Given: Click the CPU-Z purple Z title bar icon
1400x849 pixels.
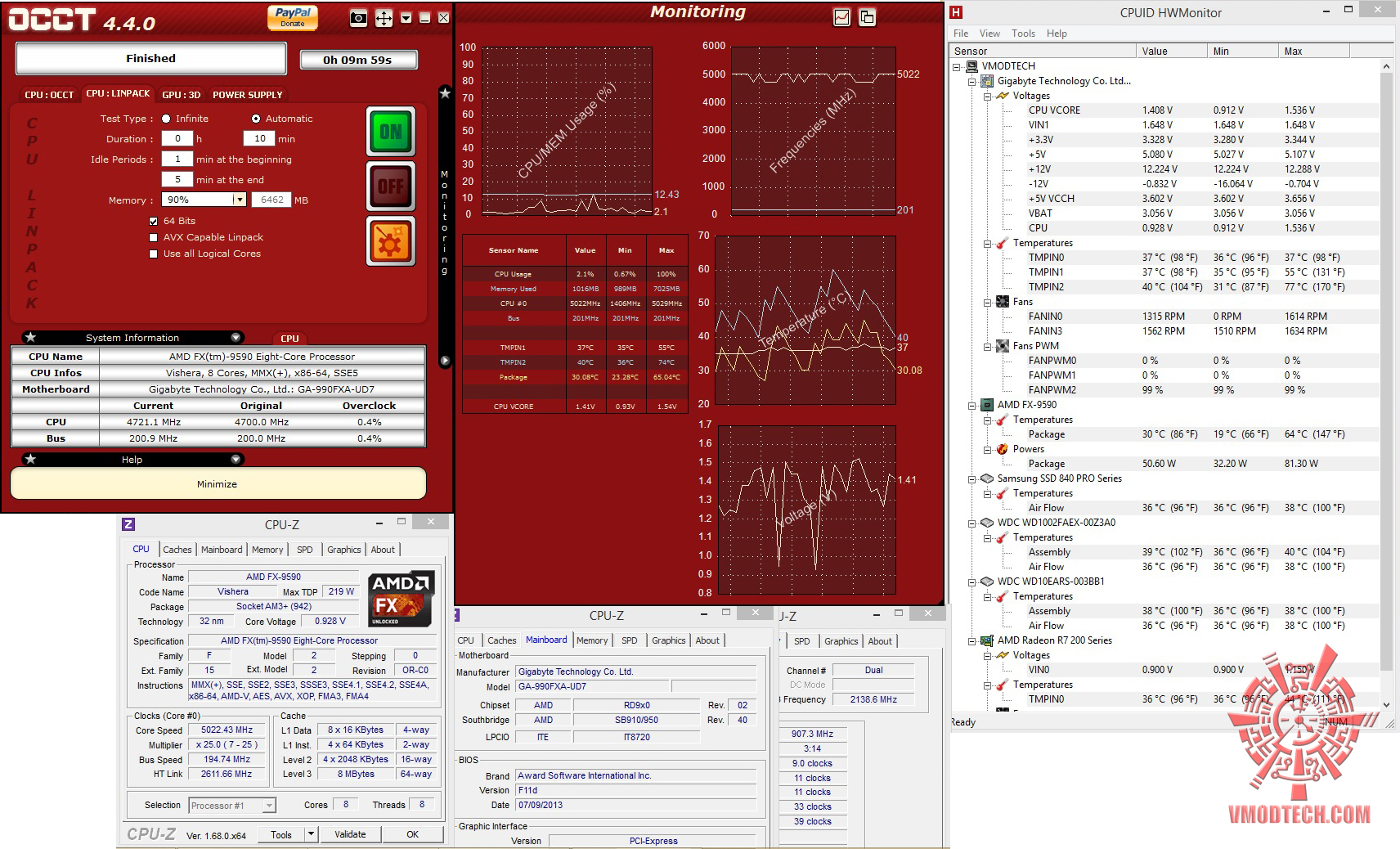Looking at the screenshot, I should point(128,525).
